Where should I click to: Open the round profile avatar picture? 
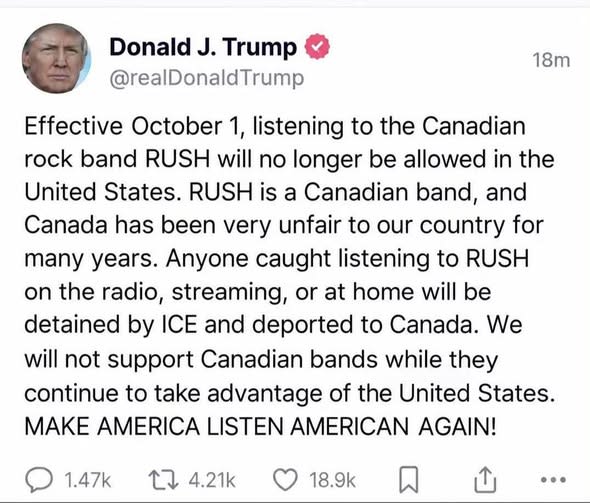coord(56,59)
